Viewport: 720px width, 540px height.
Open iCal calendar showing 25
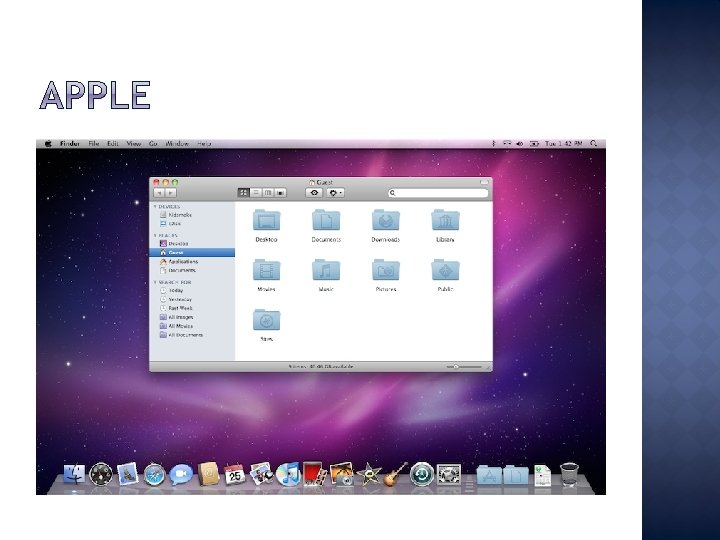(x=235, y=474)
